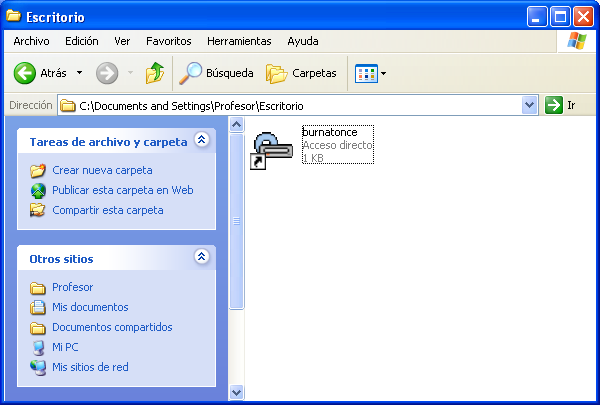Go up one folder level

tap(155, 73)
